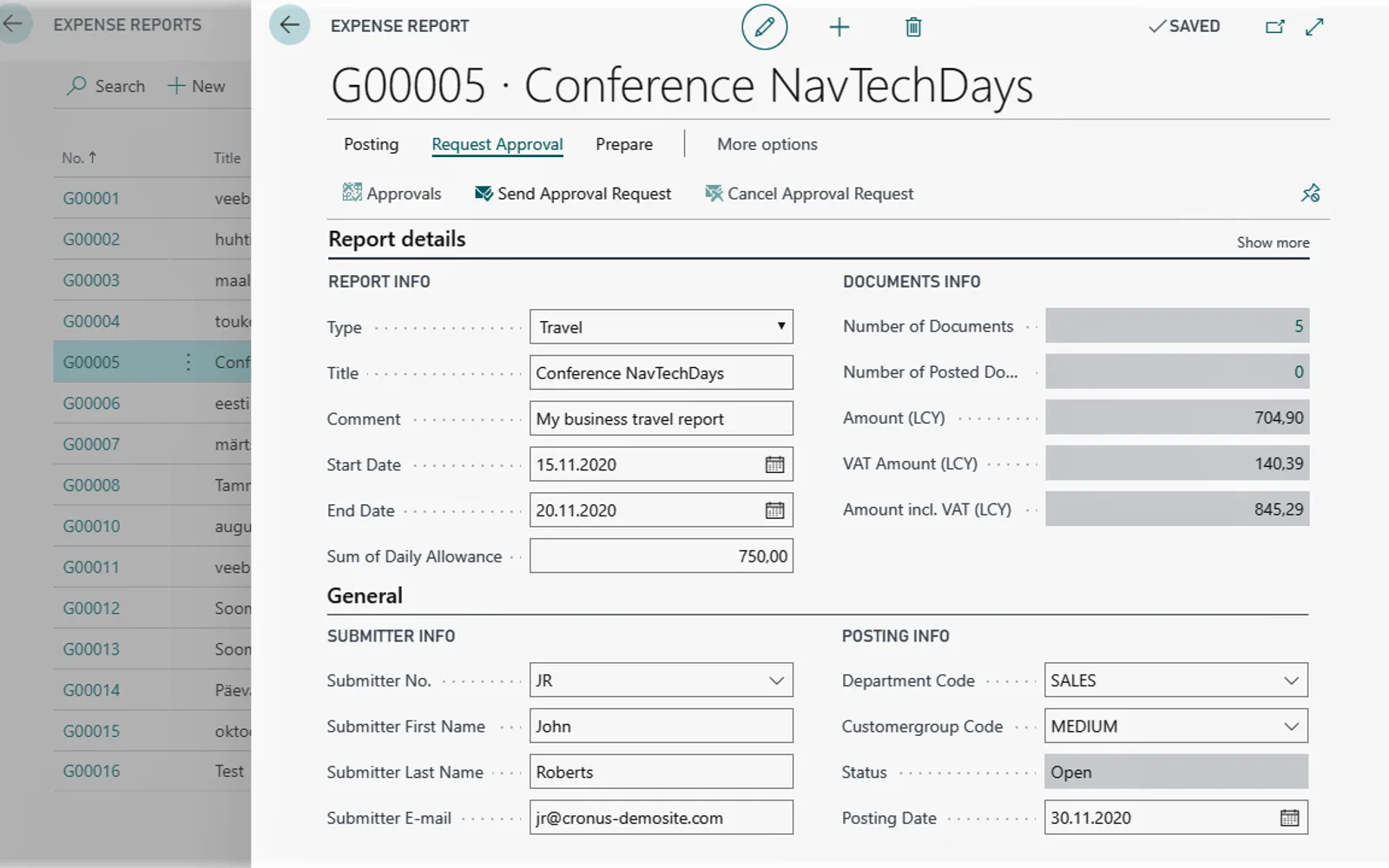Click Show more in Report details
This screenshot has width=1389, height=868.
(1273, 242)
